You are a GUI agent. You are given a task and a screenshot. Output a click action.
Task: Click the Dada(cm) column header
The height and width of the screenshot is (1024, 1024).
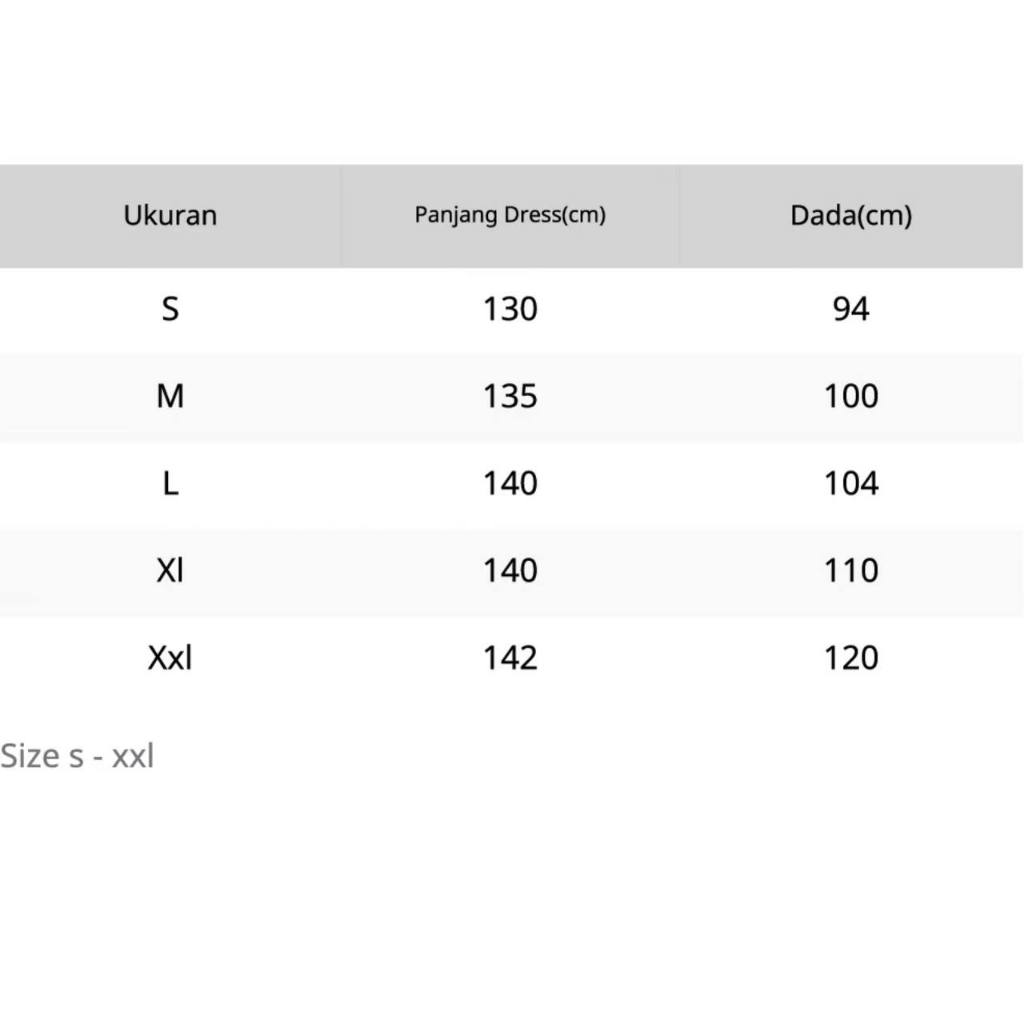[x=851, y=215]
